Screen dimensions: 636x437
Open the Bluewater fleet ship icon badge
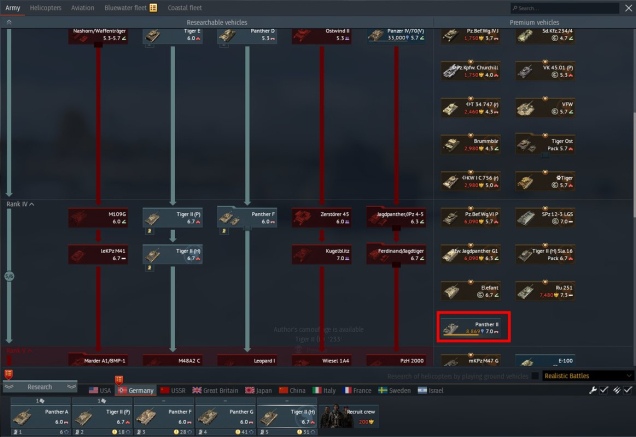point(153,7)
